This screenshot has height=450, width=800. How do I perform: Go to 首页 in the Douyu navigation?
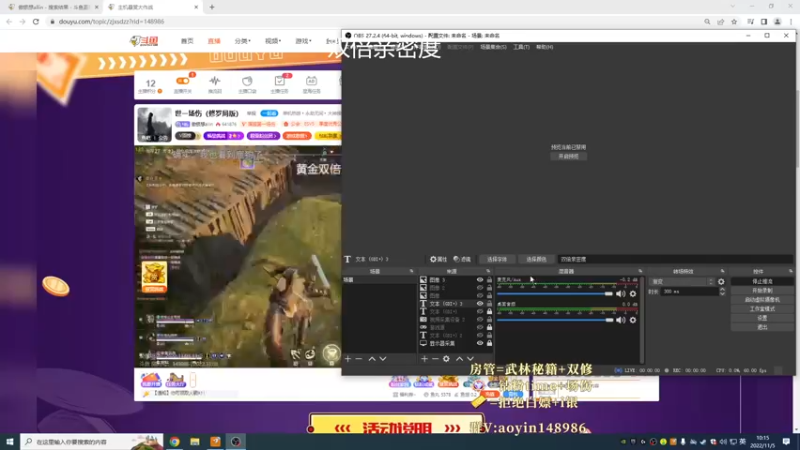187,41
